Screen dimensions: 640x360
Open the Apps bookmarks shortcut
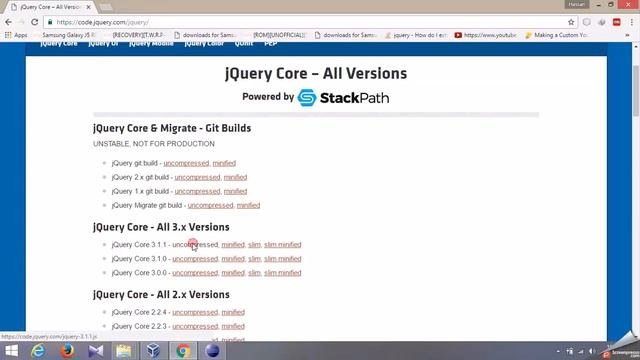click(16, 35)
